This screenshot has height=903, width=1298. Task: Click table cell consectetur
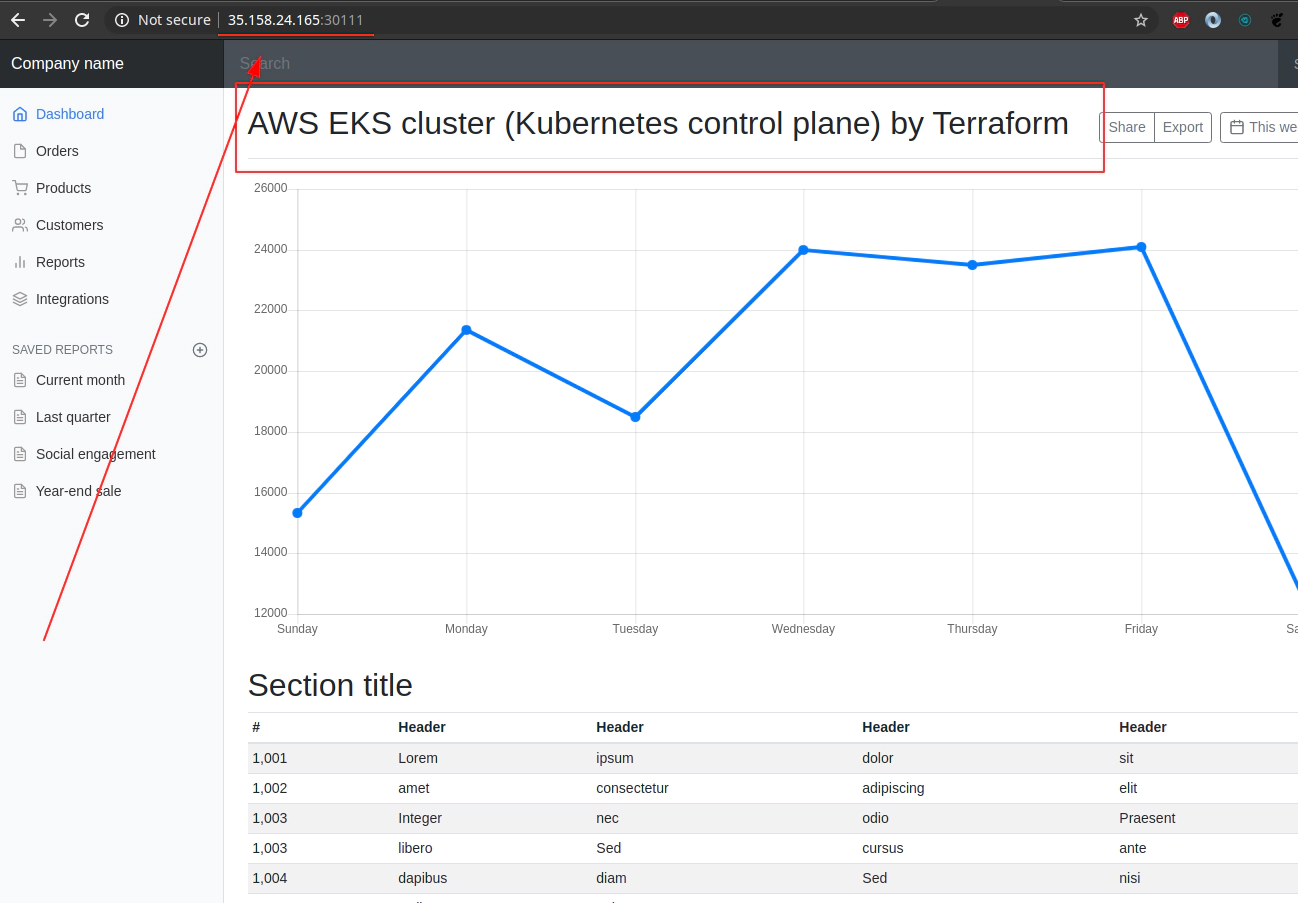click(632, 788)
